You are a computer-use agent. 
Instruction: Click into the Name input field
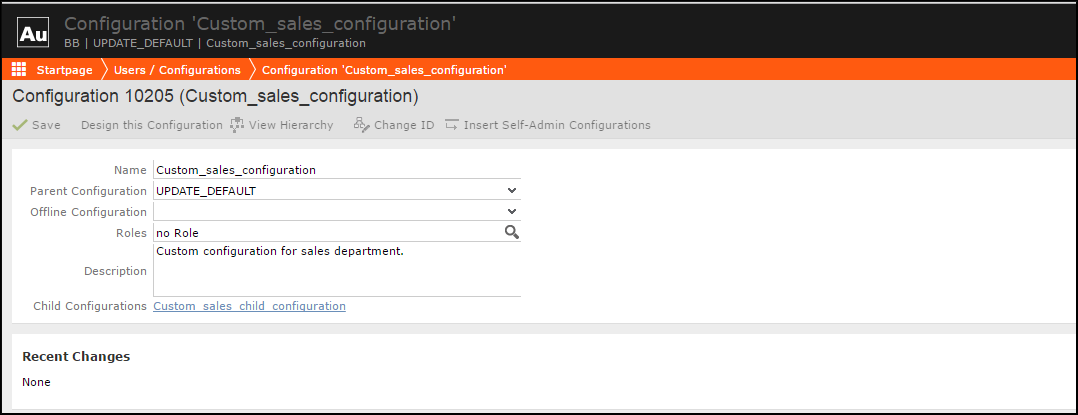[x=336, y=170]
